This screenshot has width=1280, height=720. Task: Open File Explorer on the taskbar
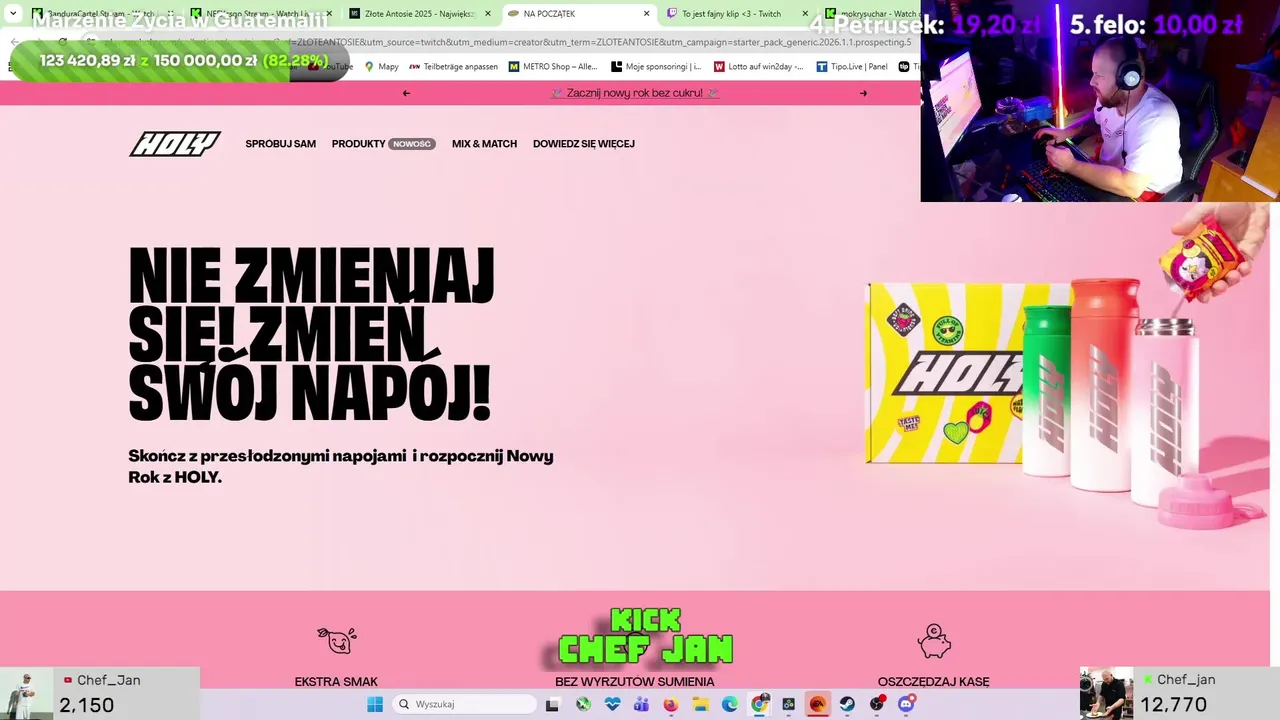coord(701,704)
